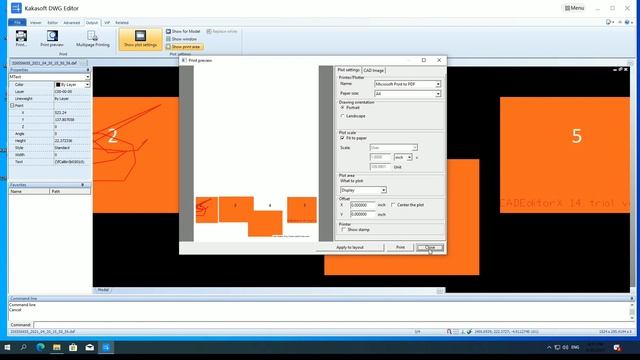Open Mail app from taskbar
Image resolution: width=640 pixels, height=360 pixels.
(90, 347)
